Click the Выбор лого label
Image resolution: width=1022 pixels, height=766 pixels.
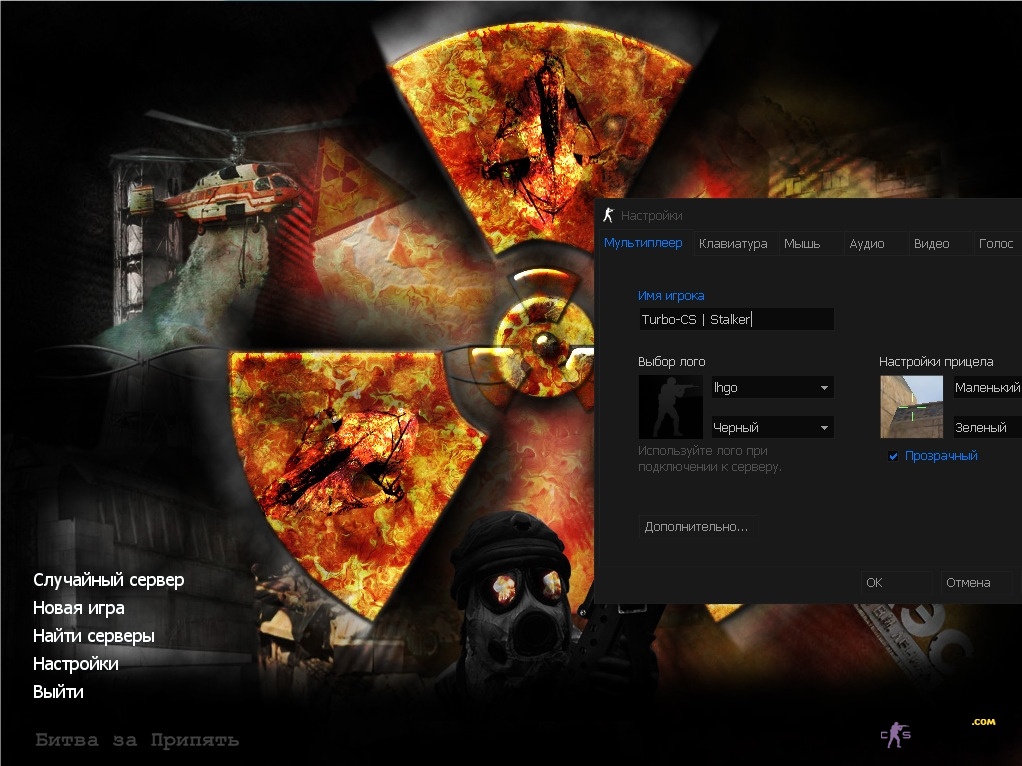point(672,362)
